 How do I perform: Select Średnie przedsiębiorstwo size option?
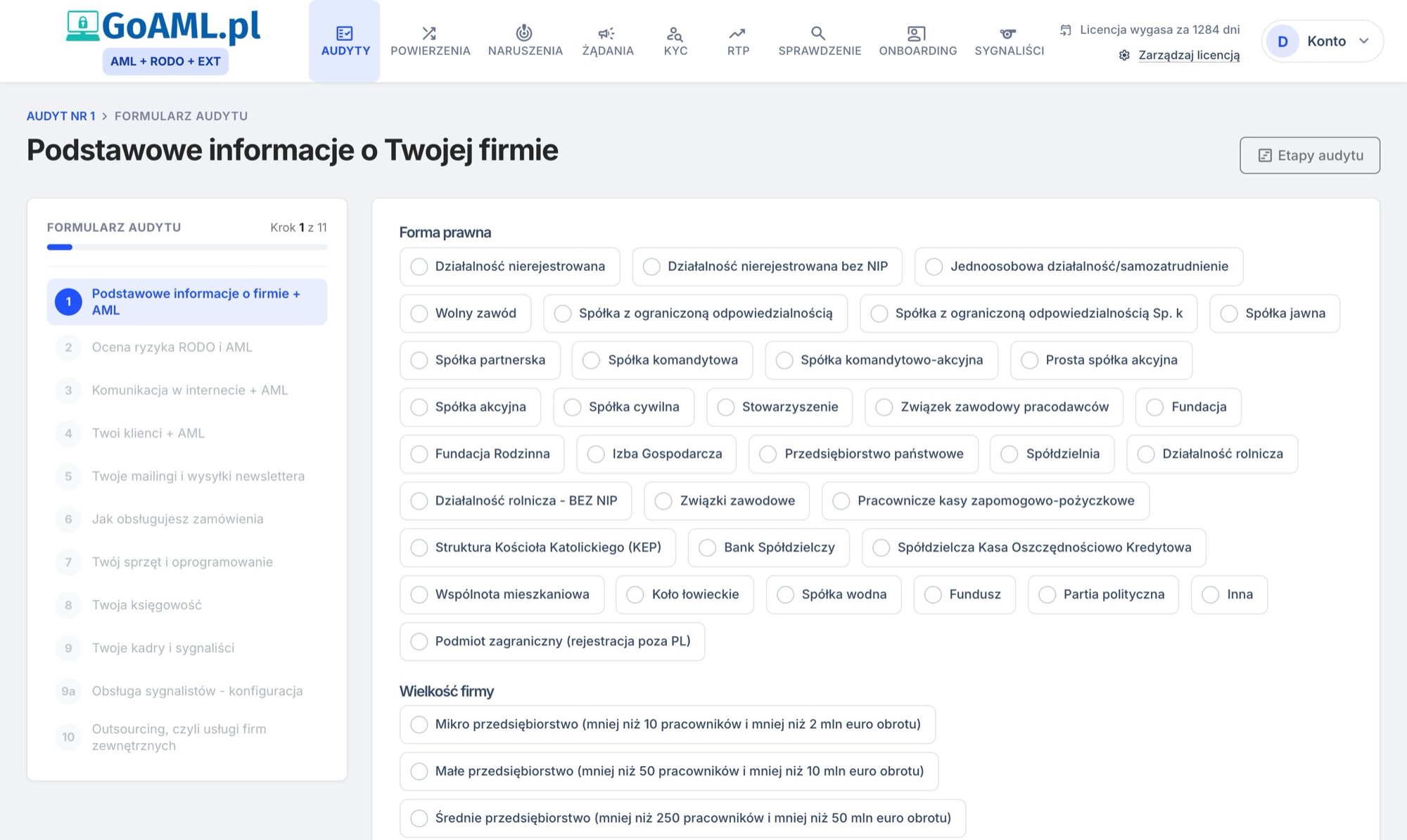pyautogui.click(x=682, y=818)
